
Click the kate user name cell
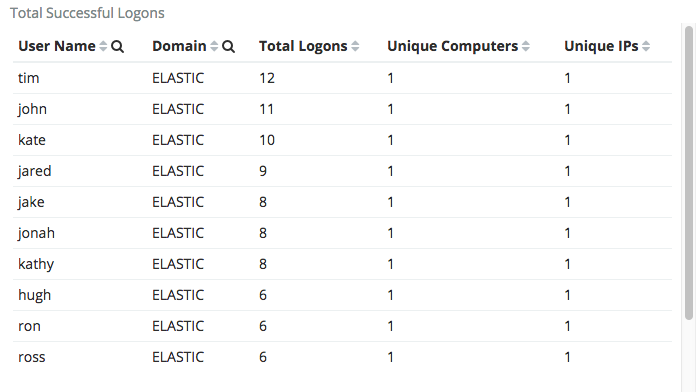[x=32, y=140]
